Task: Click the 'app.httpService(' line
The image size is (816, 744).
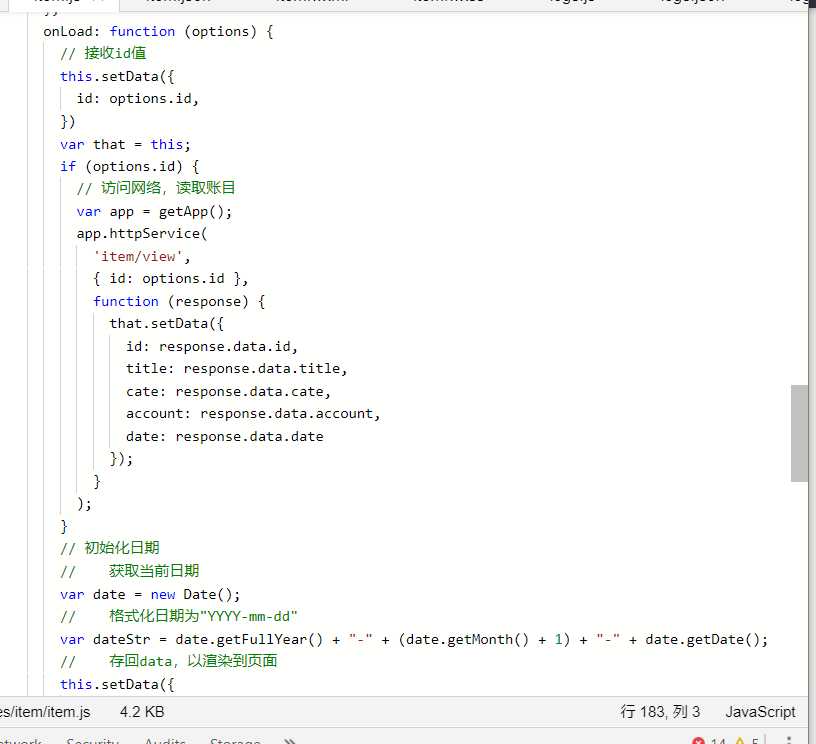Action: tap(142, 234)
